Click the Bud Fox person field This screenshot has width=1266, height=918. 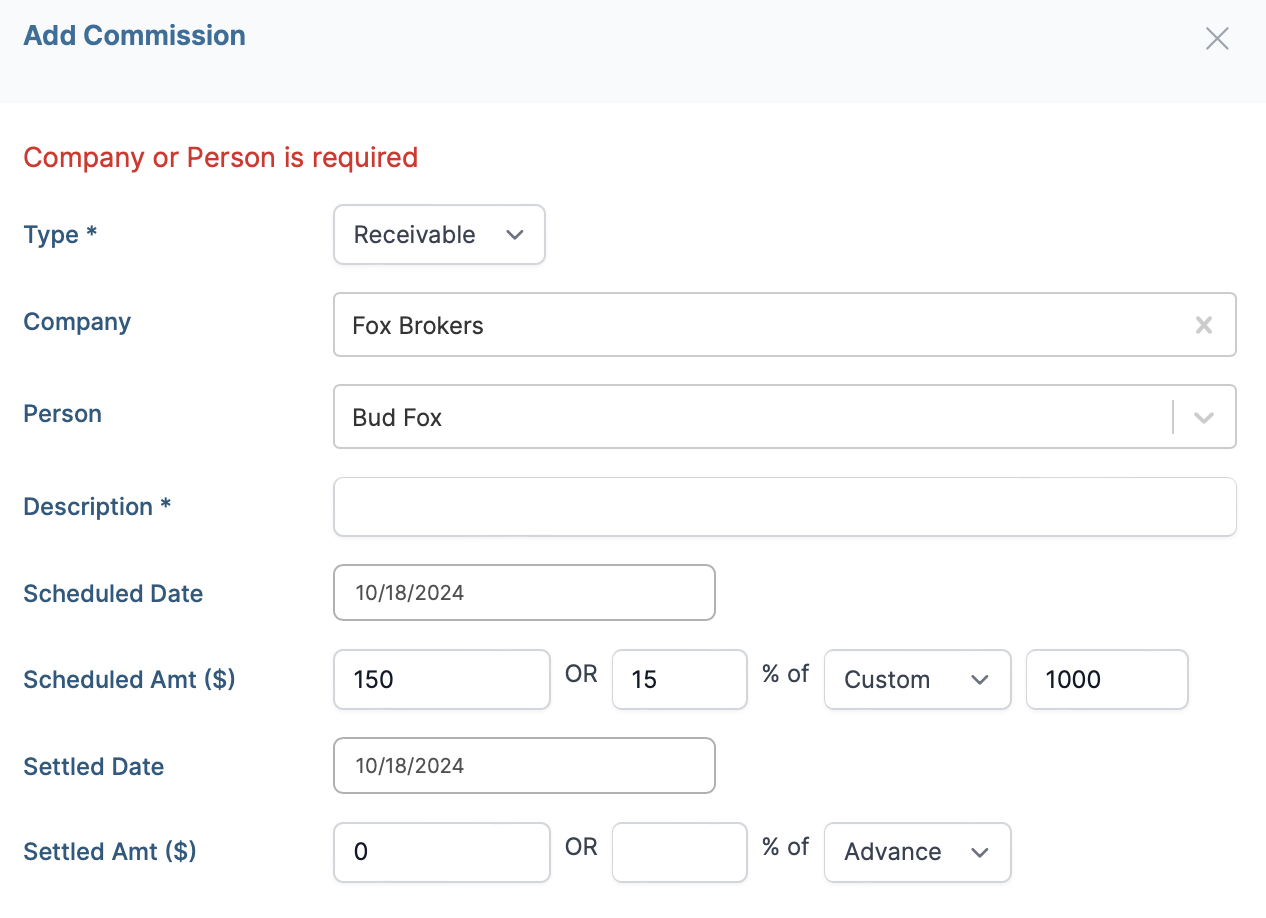(750, 417)
